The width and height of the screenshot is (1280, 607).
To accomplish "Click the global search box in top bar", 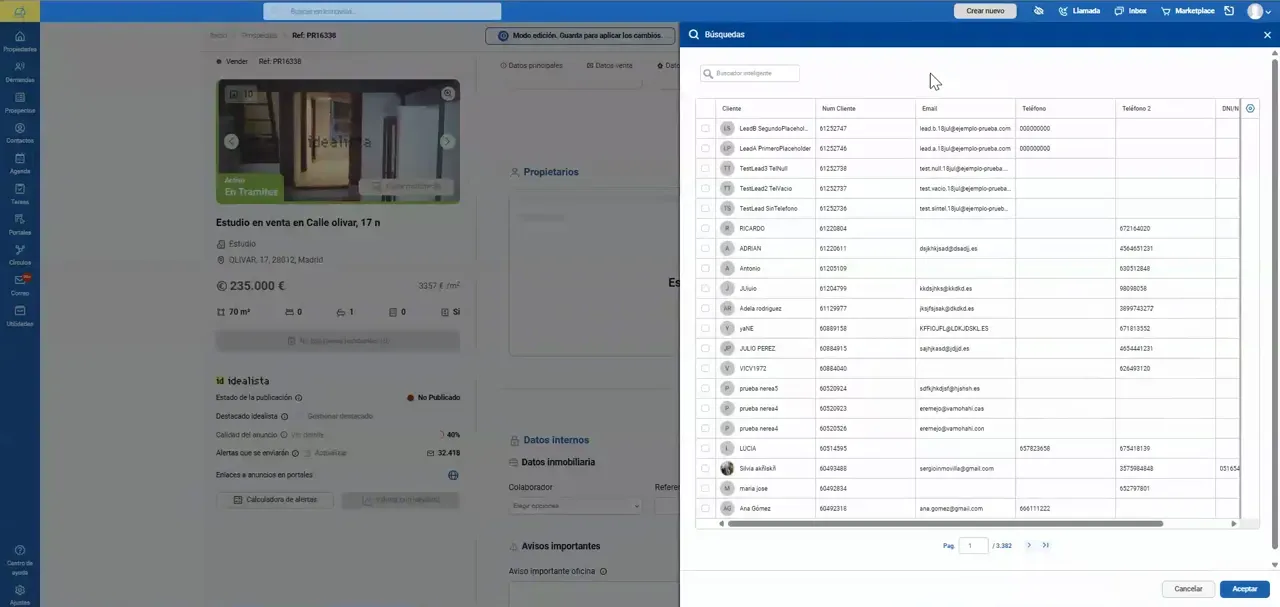I will pyautogui.click(x=382, y=11).
